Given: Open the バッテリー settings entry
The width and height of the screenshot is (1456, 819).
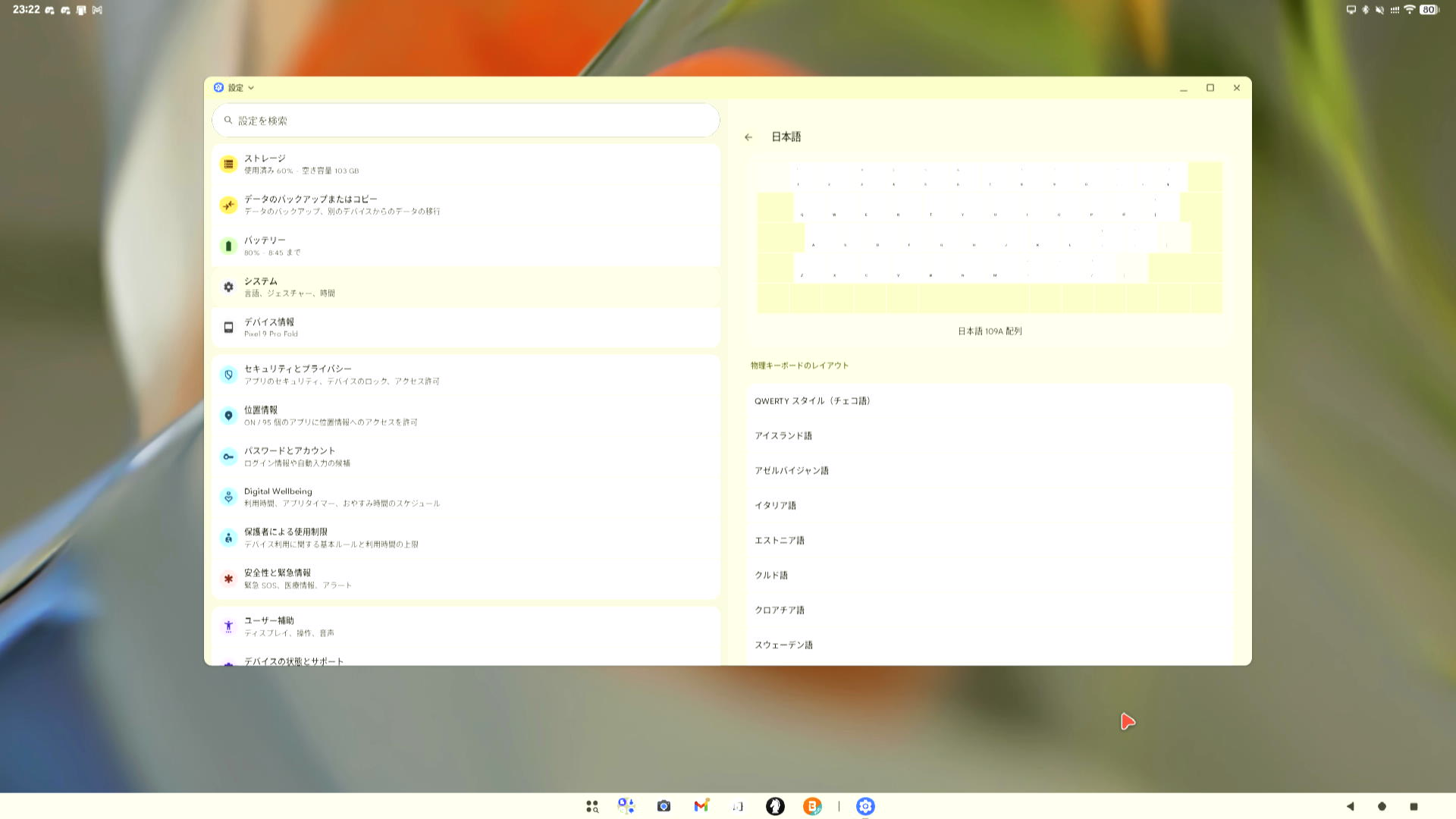Looking at the screenshot, I should (465, 245).
